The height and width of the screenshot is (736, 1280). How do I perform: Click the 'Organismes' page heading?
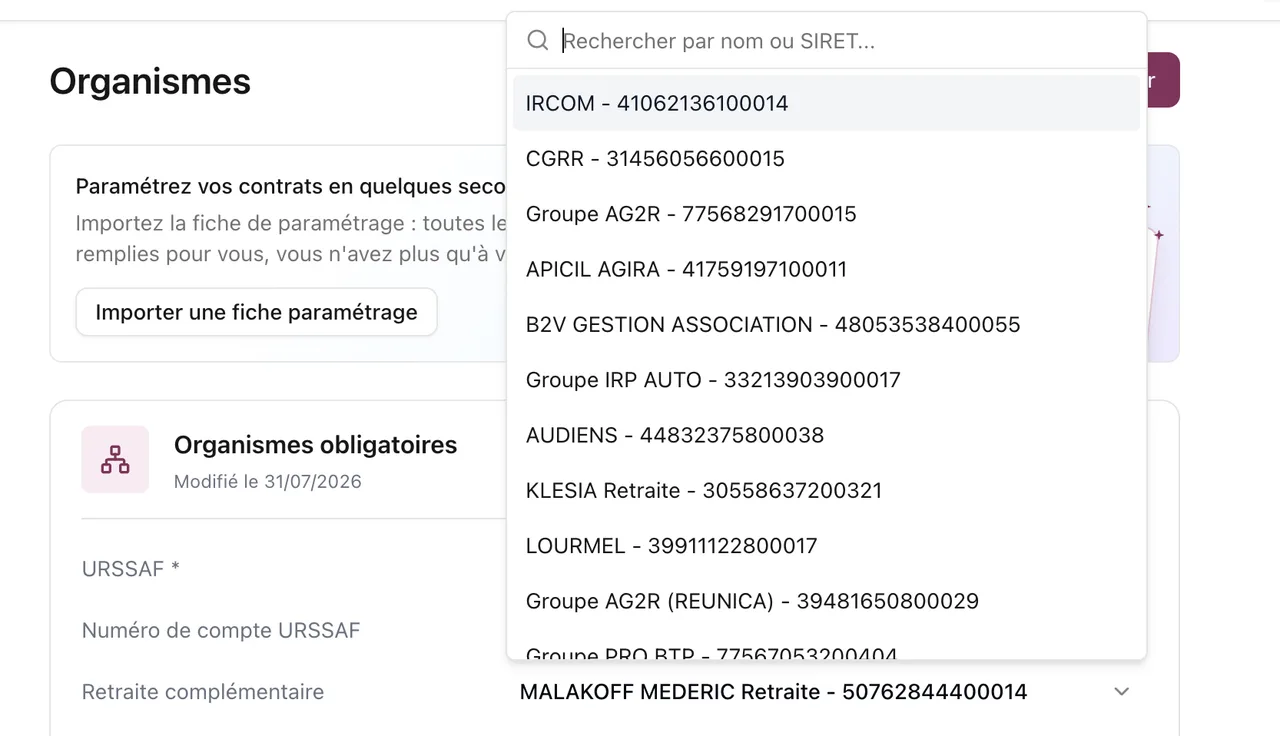150,81
